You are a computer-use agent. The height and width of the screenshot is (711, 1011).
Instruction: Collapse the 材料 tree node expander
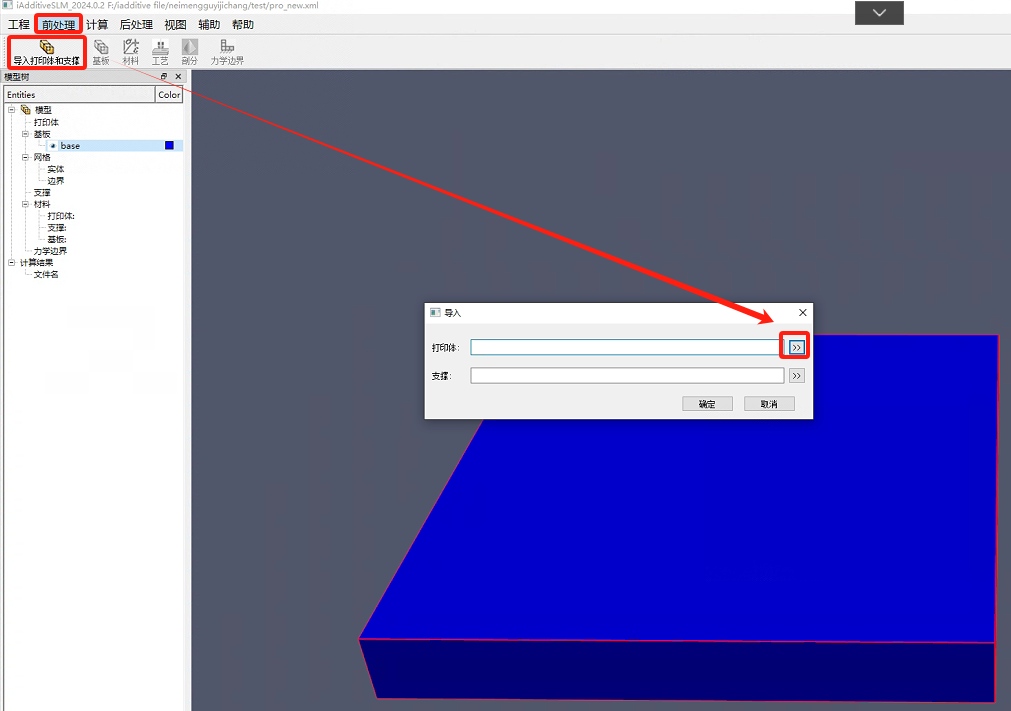tap(25, 204)
